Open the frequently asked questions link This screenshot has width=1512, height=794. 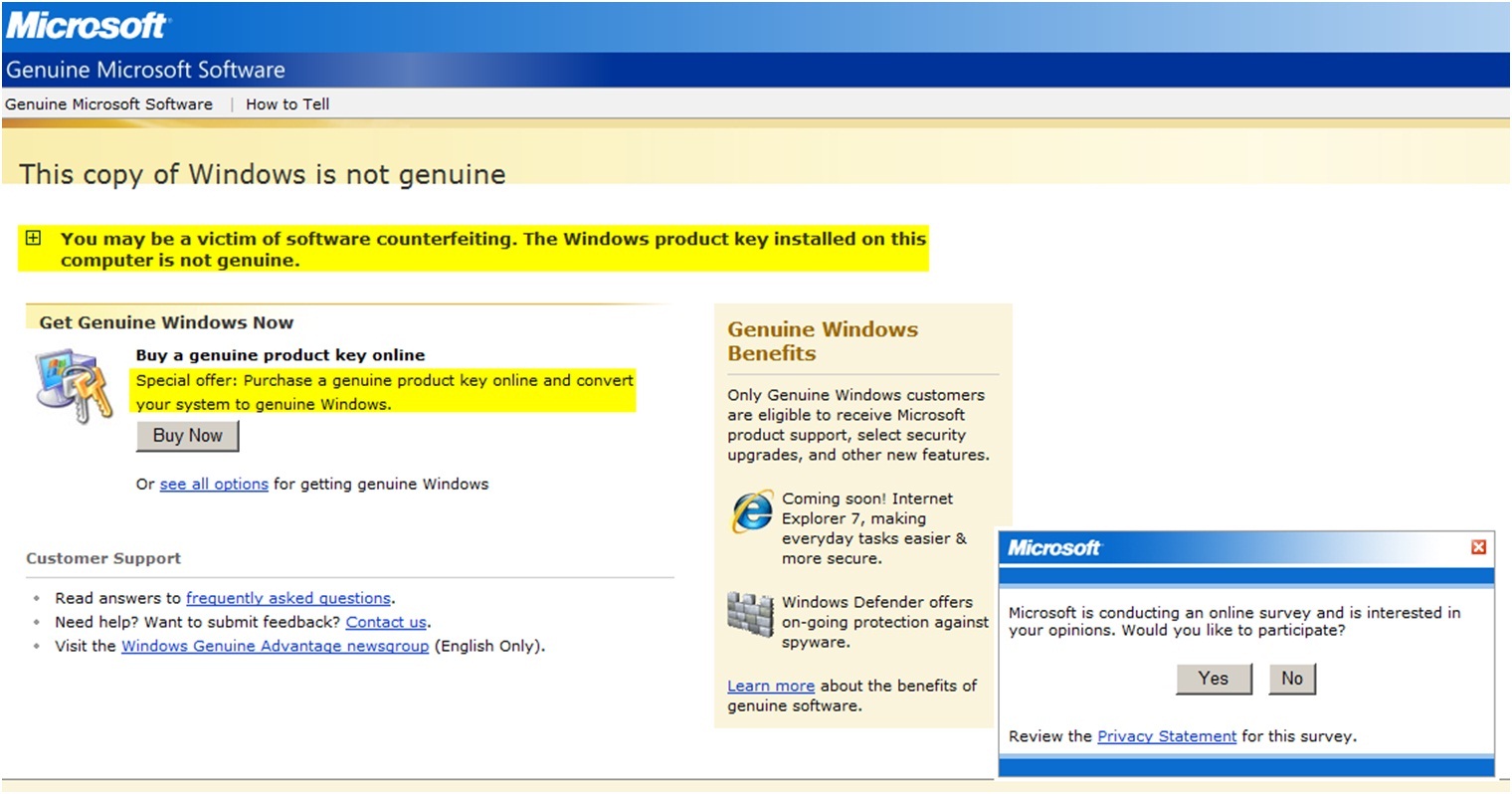pos(288,598)
